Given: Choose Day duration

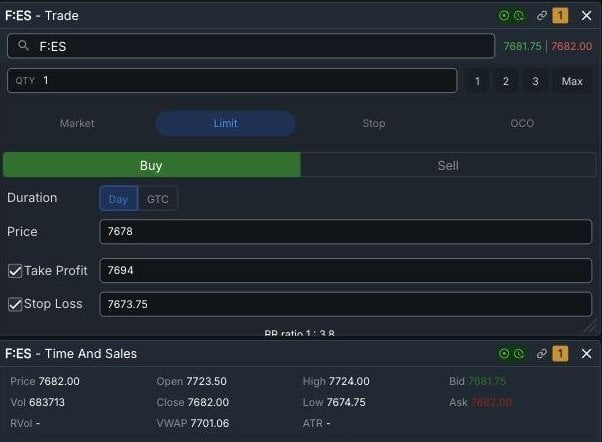Looking at the screenshot, I should click(x=118, y=199).
